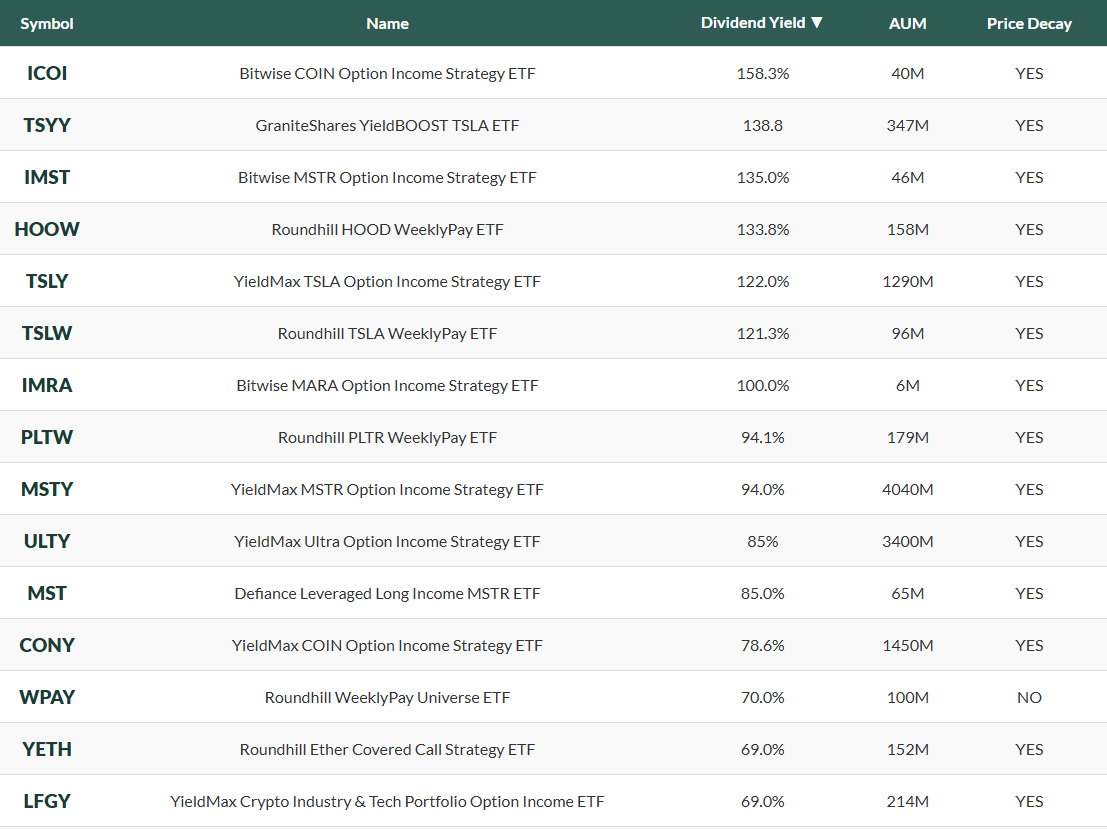Click the 135.0% dividend yield value

tap(762, 178)
